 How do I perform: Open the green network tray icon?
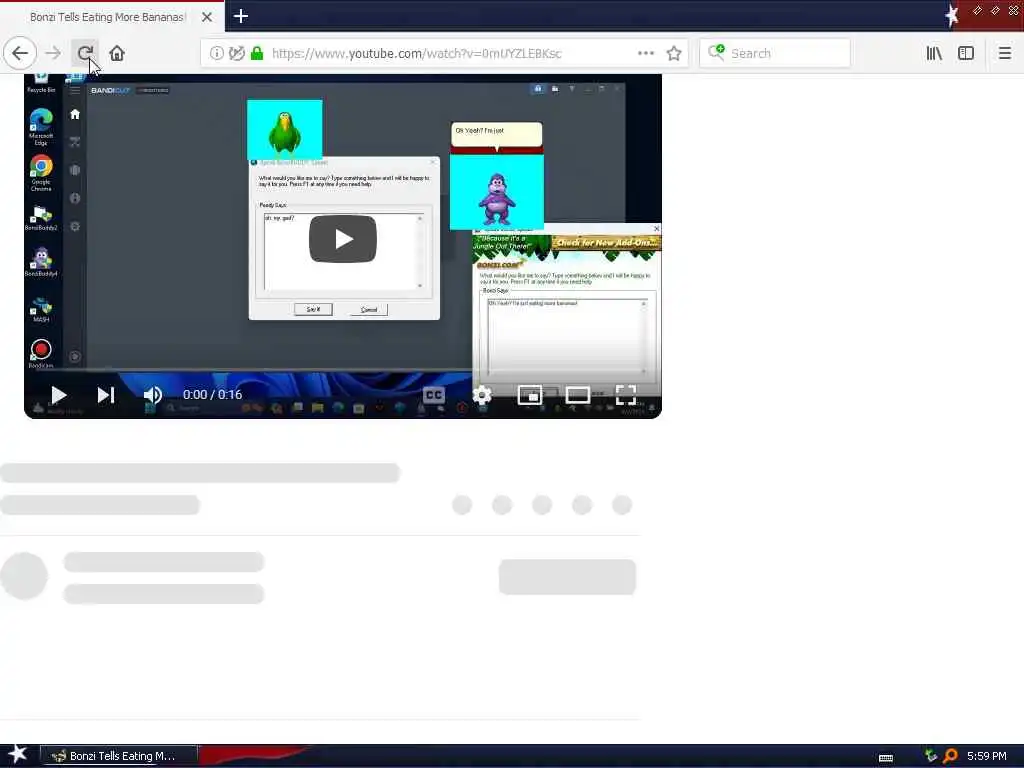(x=931, y=756)
